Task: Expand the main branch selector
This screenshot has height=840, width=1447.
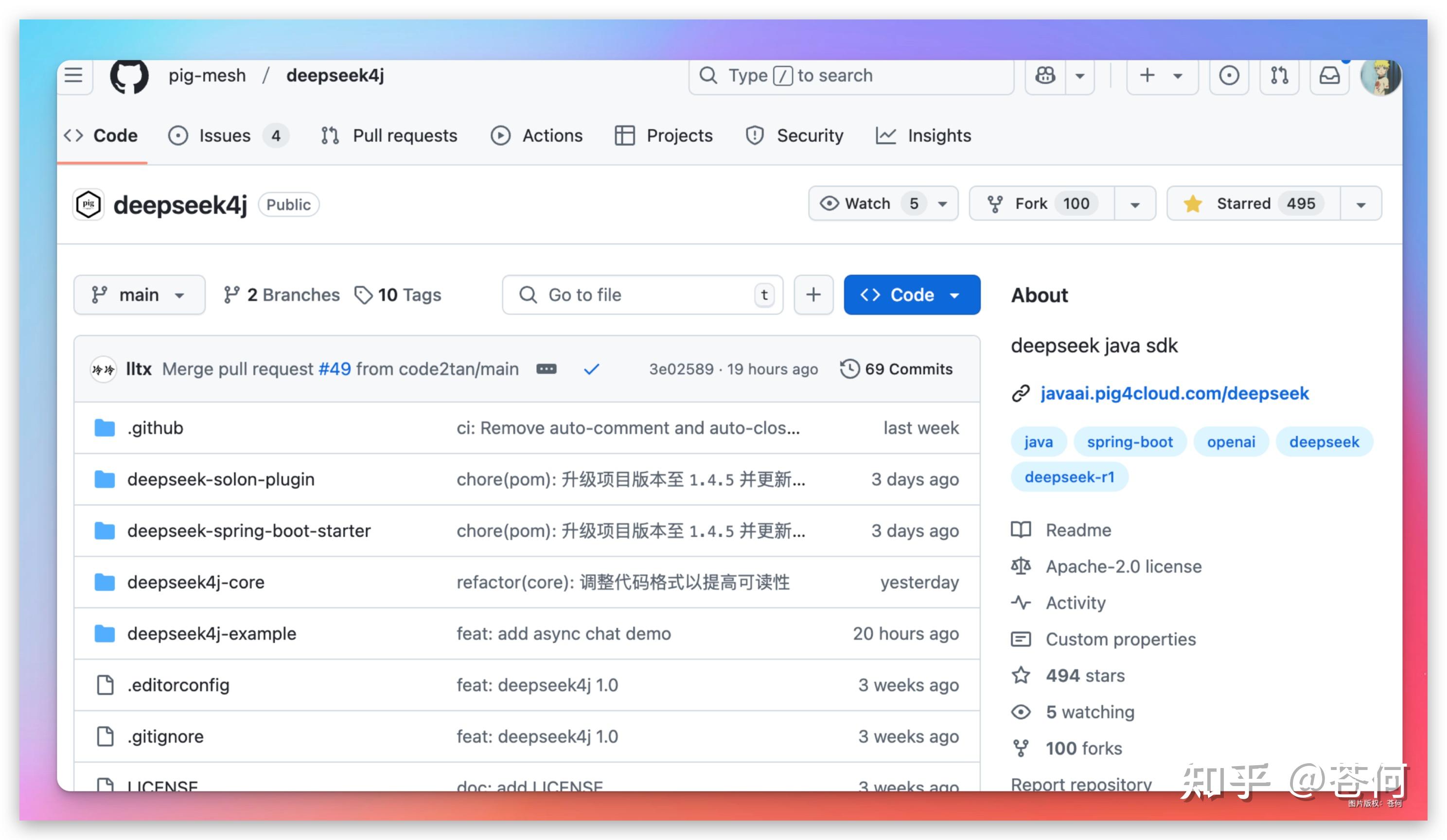Action: point(139,295)
